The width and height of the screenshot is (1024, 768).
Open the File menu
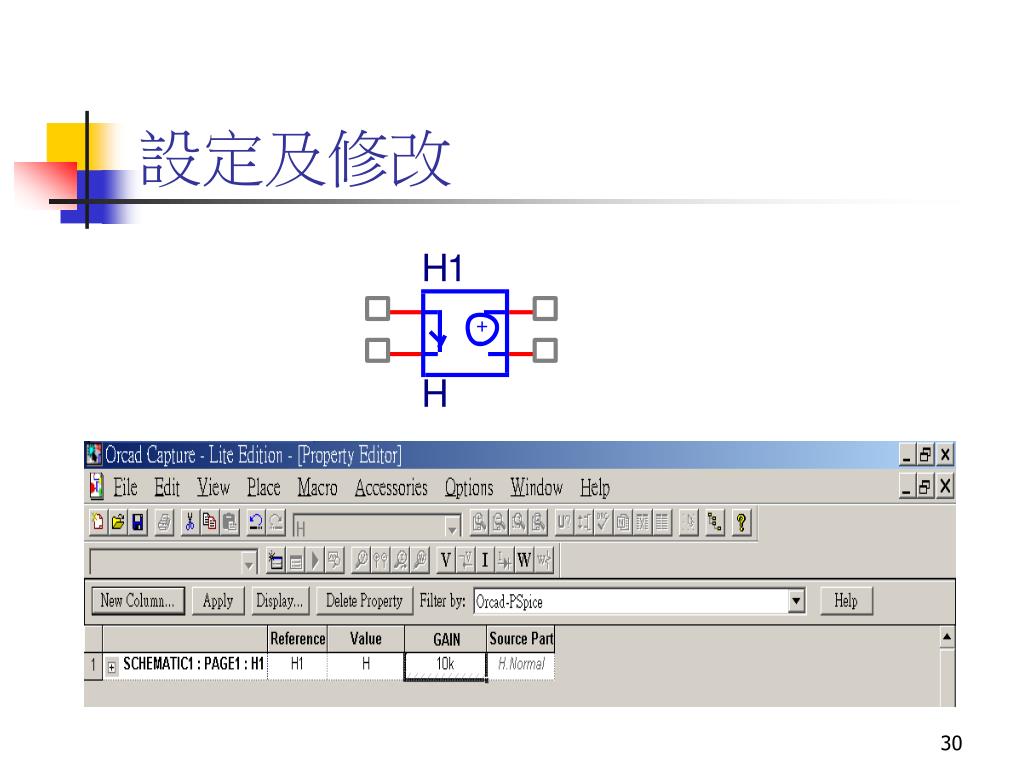pos(125,488)
